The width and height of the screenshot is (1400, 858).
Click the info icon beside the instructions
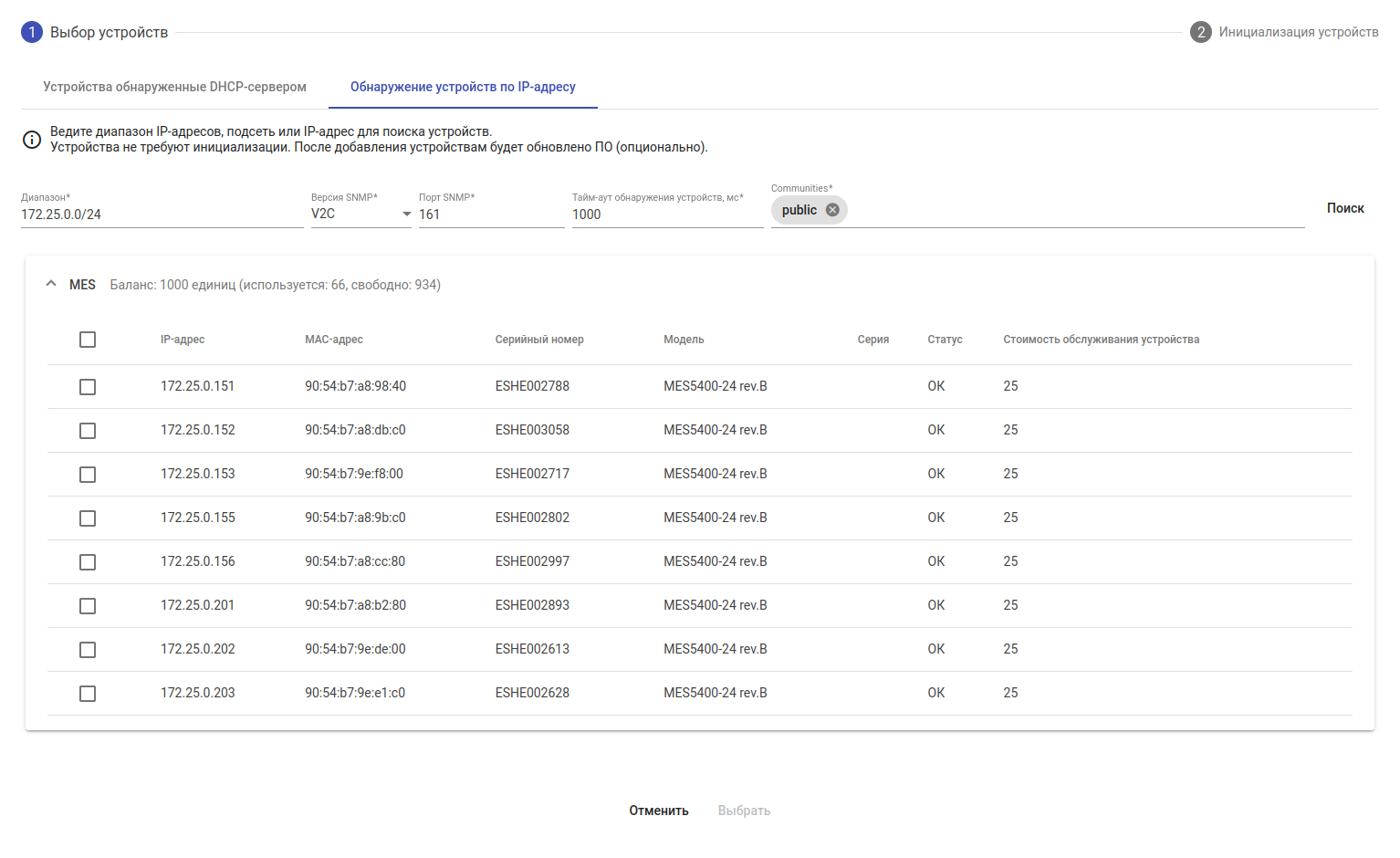click(x=32, y=140)
